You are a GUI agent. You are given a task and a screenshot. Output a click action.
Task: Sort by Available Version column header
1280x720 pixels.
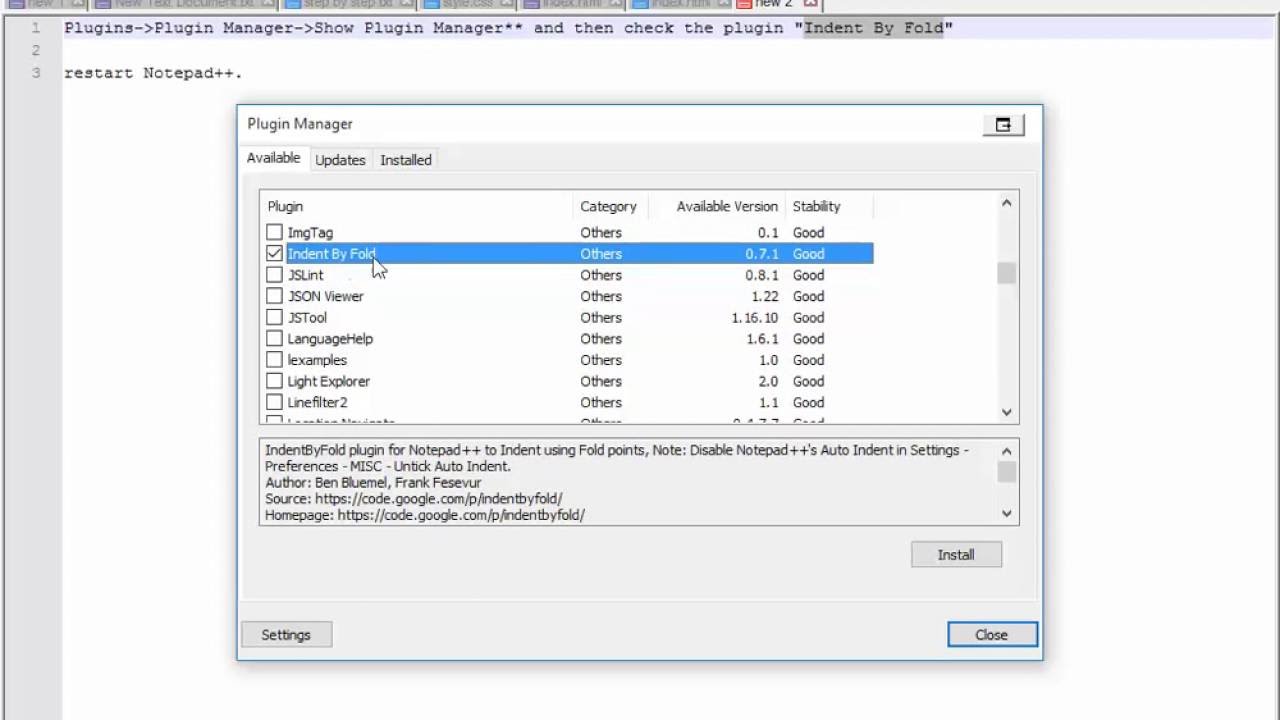click(717, 206)
